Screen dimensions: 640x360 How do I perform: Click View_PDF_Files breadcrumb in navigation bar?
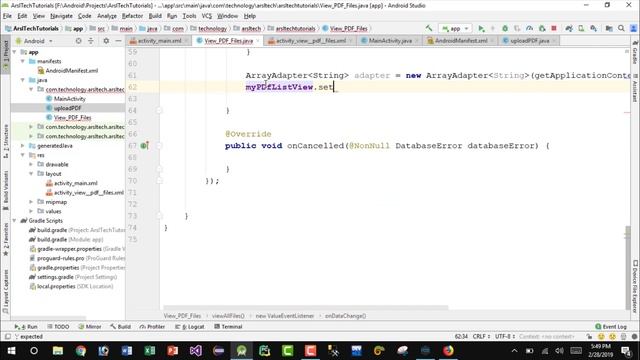tap(345, 29)
